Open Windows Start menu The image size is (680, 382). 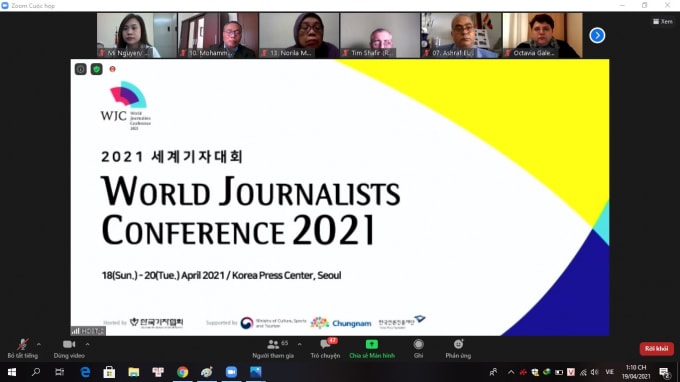click(x=12, y=372)
